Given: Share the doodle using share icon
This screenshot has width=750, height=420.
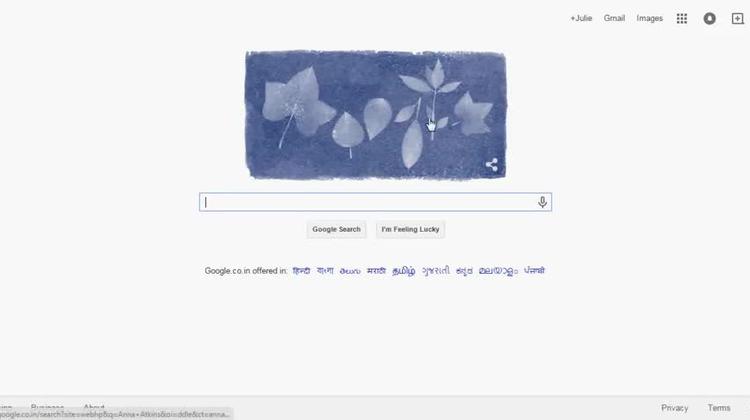Looking at the screenshot, I should pyautogui.click(x=492, y=165).
